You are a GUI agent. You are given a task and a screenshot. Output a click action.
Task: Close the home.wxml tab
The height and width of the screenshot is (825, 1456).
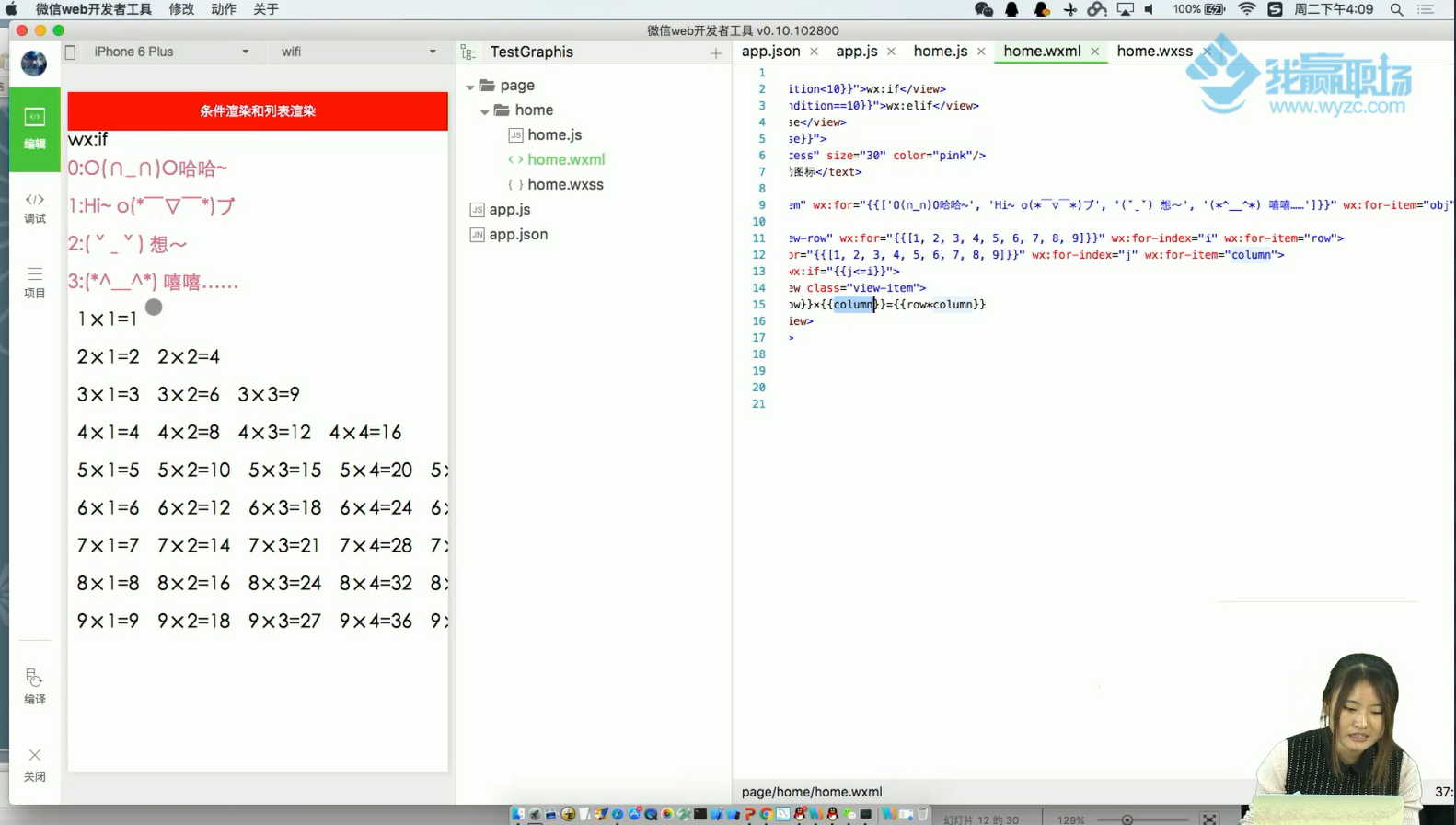tap(1094, 52)
